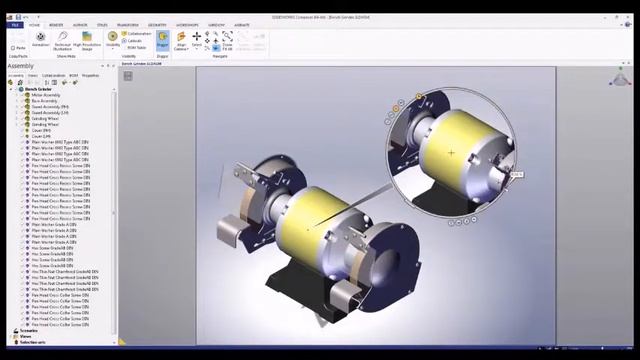Switch to the WORKSHOPS ribbon tab
640x360 pixels.
187,25
